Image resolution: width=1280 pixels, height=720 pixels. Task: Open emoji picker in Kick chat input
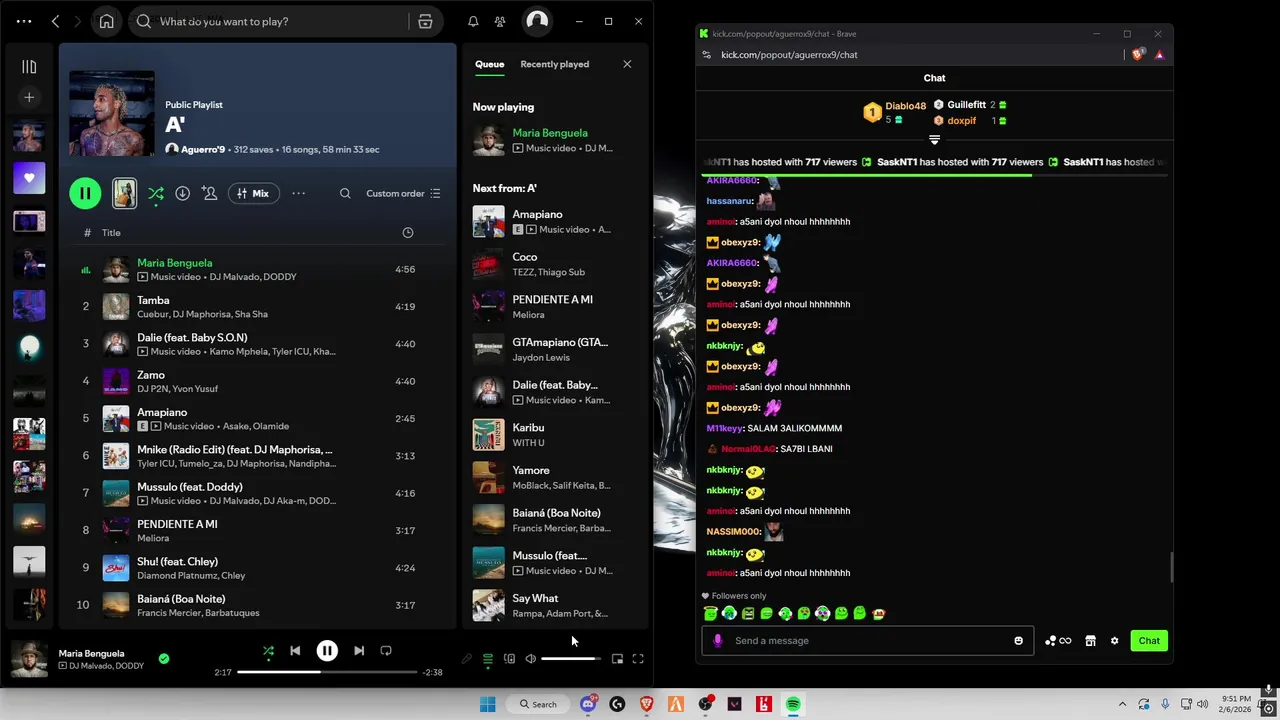coord(1019,641)
